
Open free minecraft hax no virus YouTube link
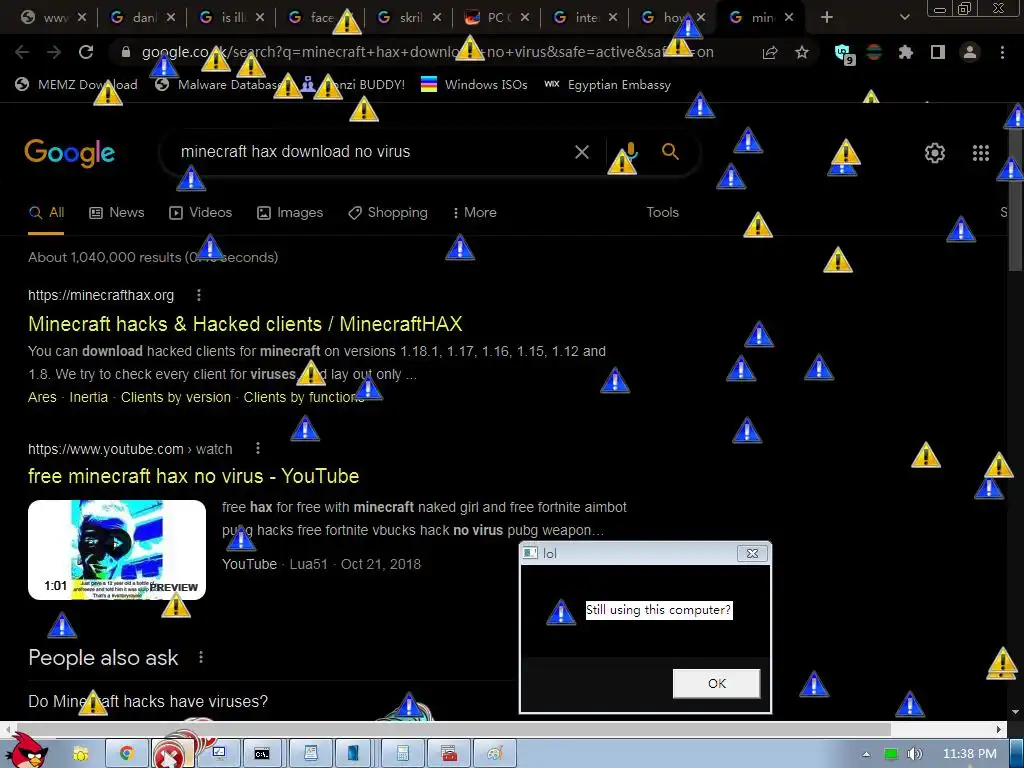(x=193, y=476)
